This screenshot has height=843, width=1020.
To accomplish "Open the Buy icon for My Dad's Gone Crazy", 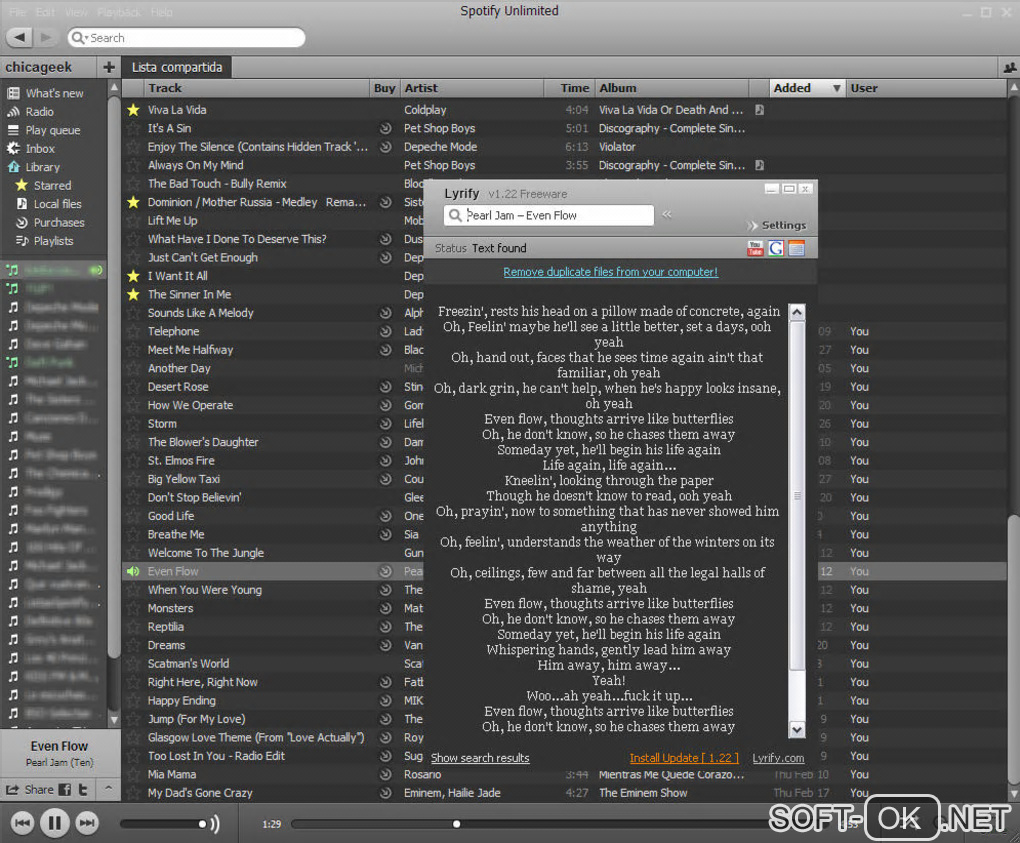I will (386, 793).
